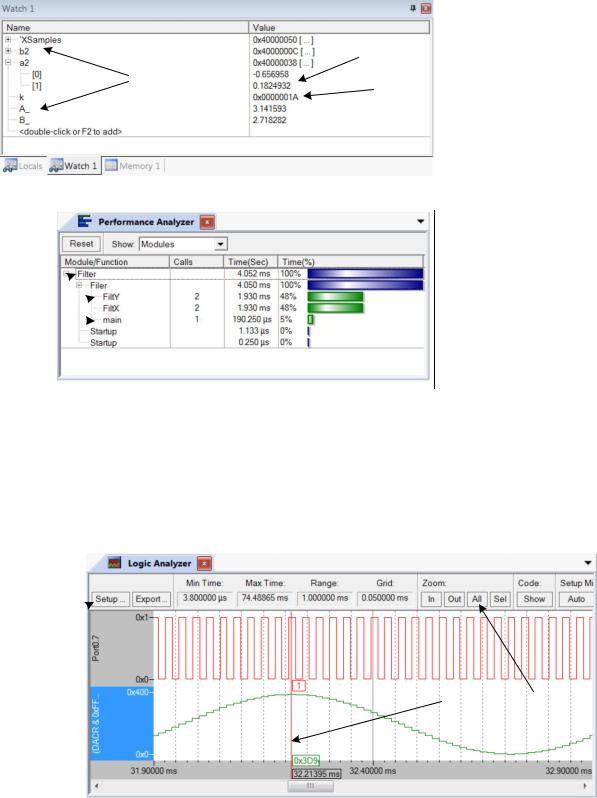597x798 pixels.
Task: Open Logic Analyzer Setup dialog
Action: (x=110, y=599)
